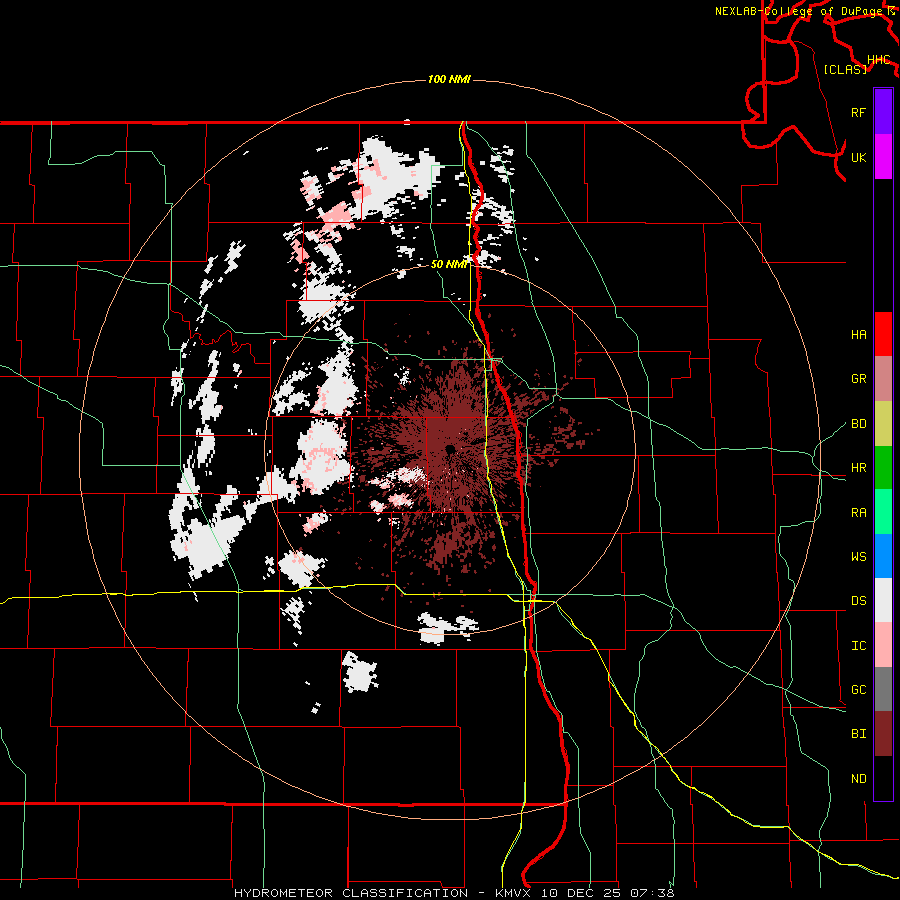900x900 pixels.
Task: Click the UK magenta legend swatch
Action: click(883, 157)
